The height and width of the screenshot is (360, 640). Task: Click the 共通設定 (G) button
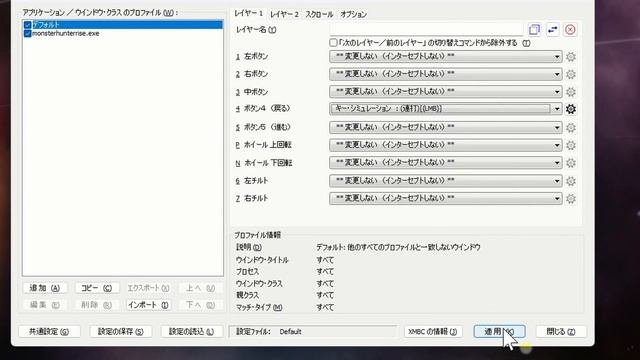click(49, 331)
